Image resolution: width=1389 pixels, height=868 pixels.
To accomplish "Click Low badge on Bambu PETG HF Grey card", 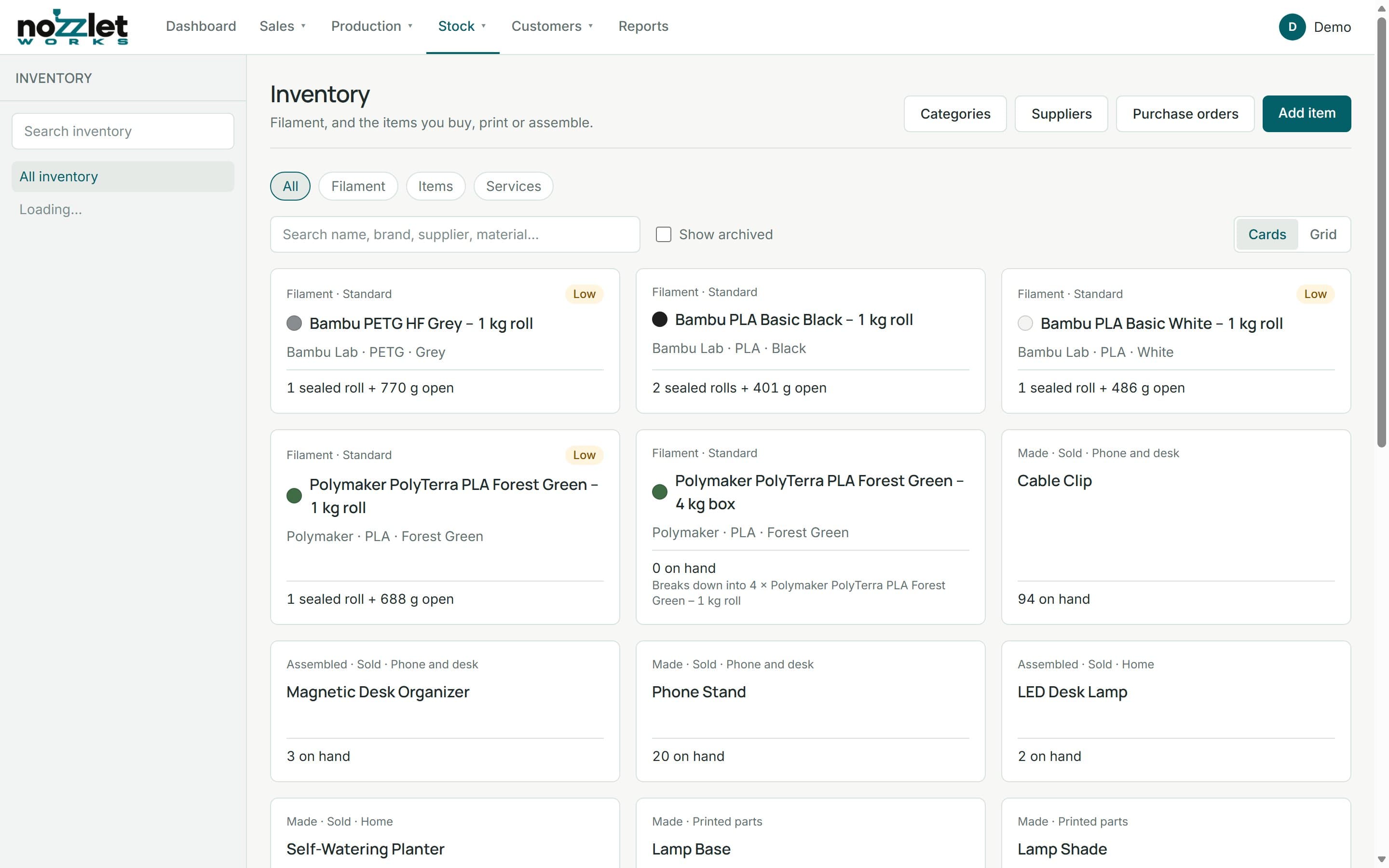I will [585, 294].
